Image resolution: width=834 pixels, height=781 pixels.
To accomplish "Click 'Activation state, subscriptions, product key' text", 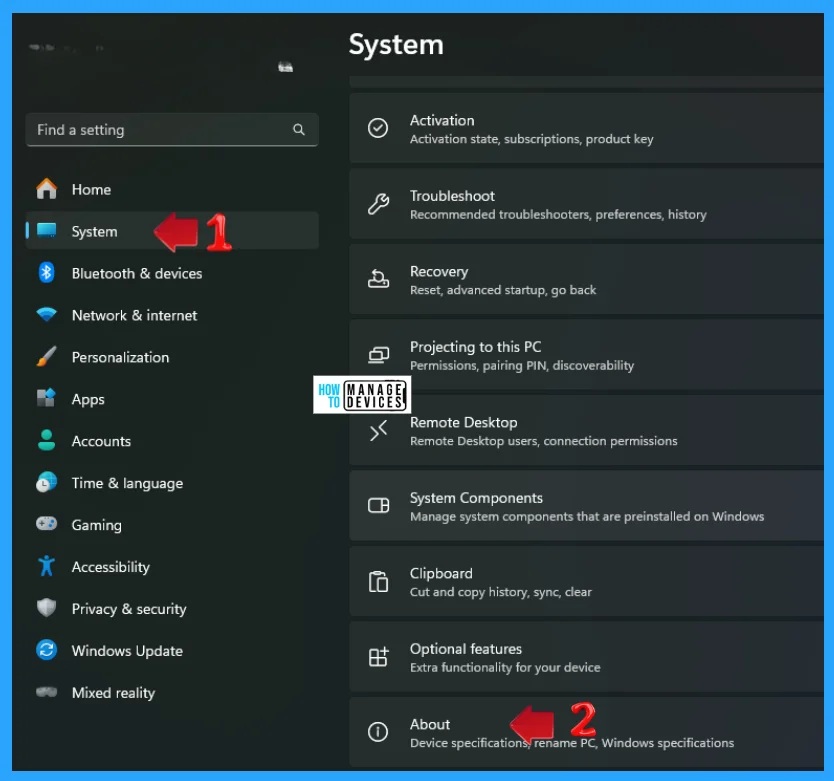I will point(531,139).
